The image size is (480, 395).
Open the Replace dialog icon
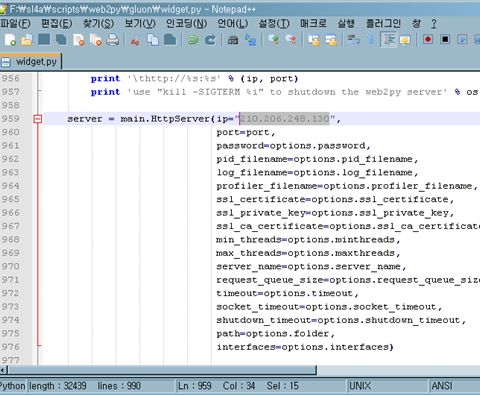pyautogui.click(x=250, y=40)
